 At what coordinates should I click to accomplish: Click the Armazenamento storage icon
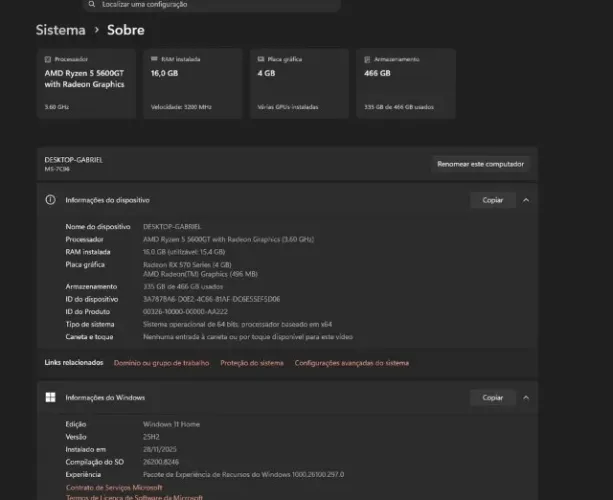[367, 59]
